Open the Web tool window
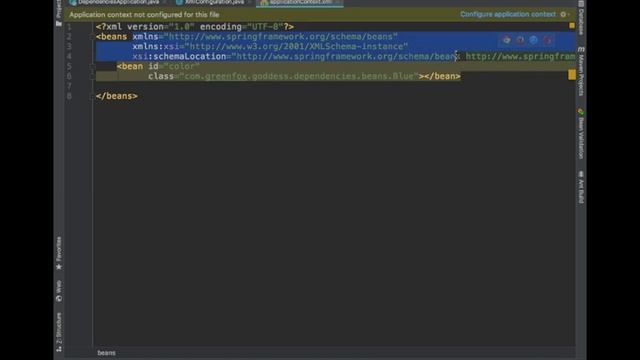The image size is (640, 360). click(x=59, y=291)
